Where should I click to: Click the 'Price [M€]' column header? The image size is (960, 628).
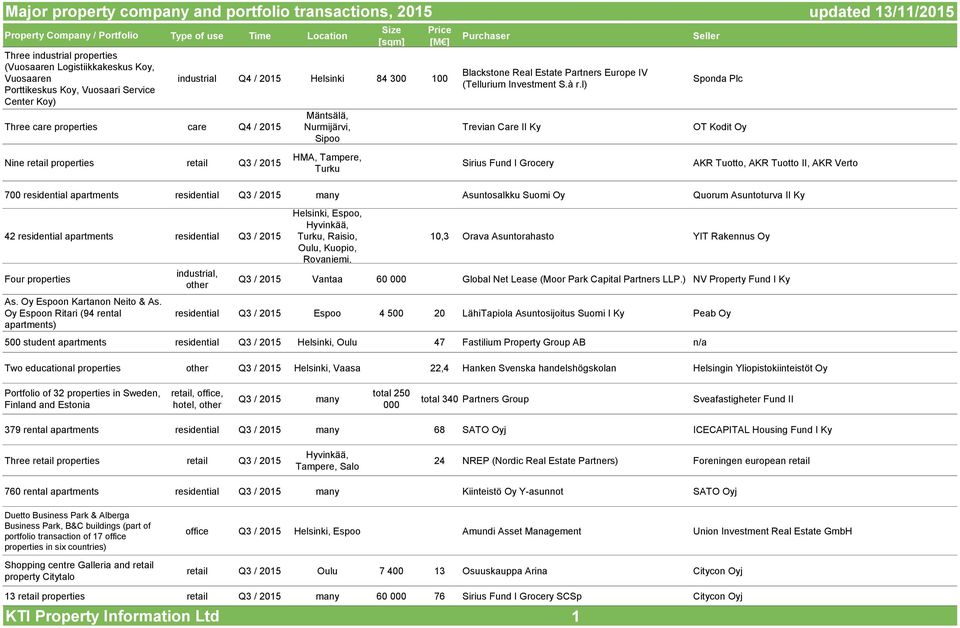pos(440,36)
